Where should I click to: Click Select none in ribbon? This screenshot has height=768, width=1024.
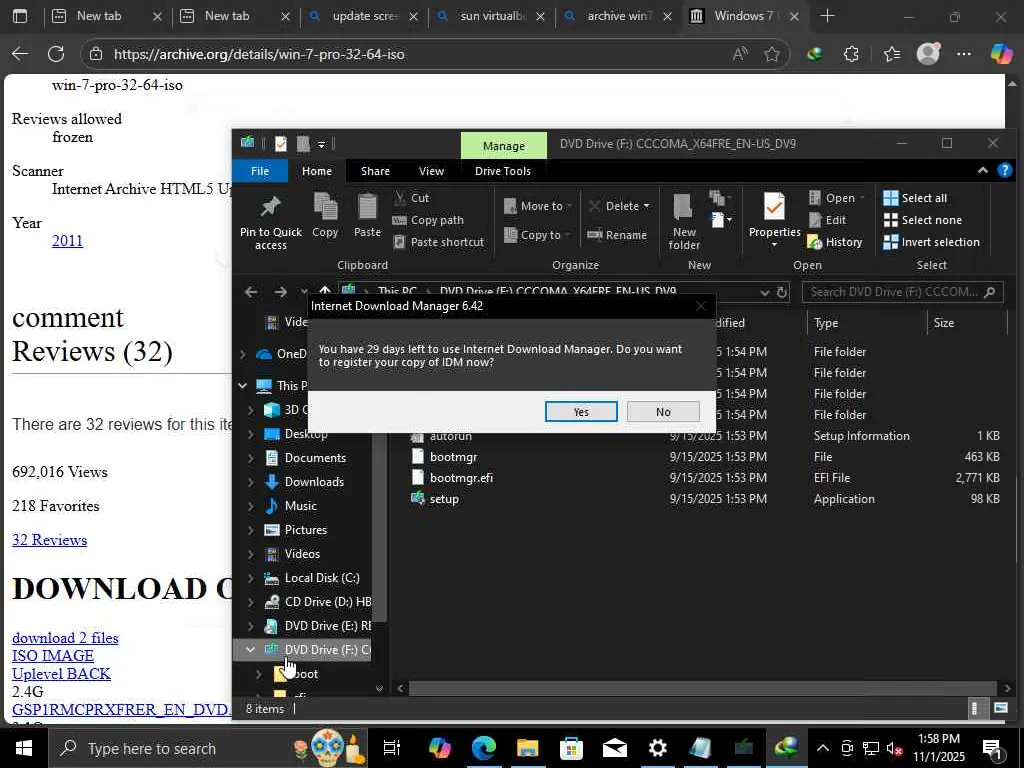click(922, 220)
